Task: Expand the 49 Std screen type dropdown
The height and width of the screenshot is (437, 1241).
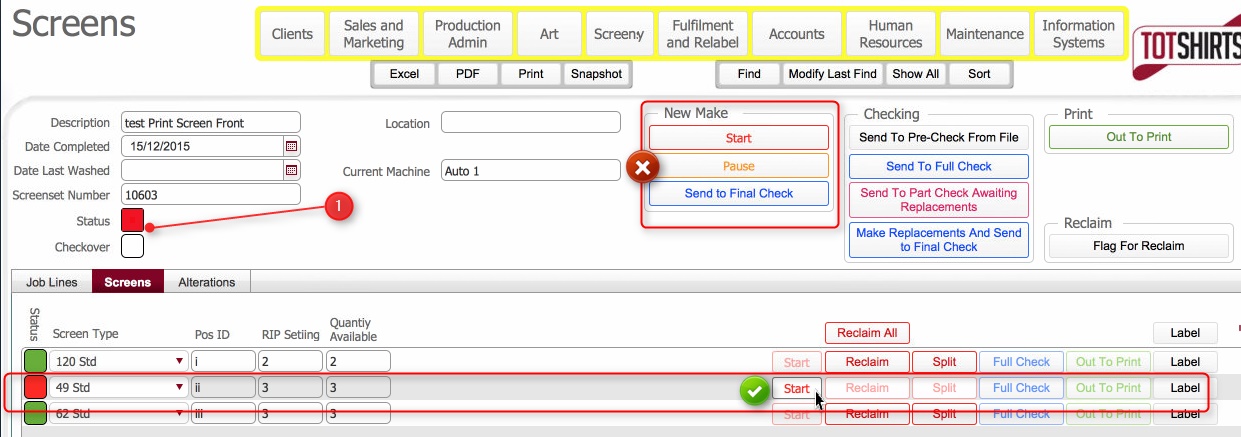Action: [180, 388]
